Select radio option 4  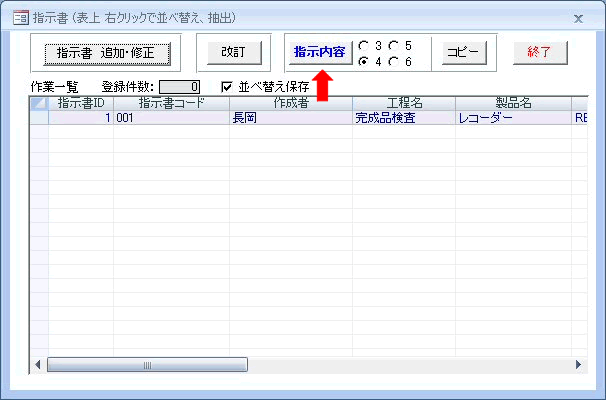click(363, 61)
